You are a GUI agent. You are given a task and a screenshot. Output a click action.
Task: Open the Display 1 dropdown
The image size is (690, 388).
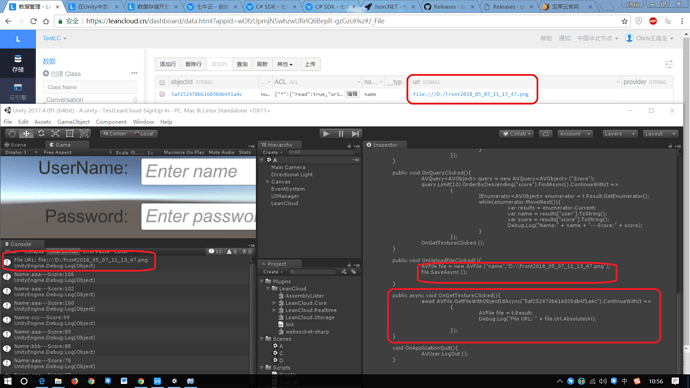pyautogui.click(x=21, y=152)
